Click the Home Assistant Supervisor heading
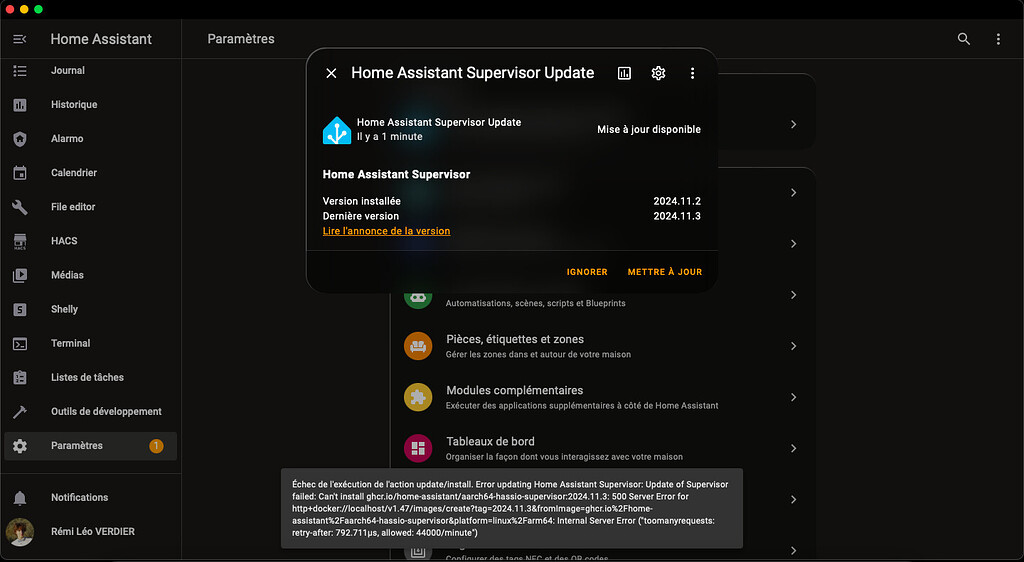This screenshot has height=562, width=1024. 396,174
